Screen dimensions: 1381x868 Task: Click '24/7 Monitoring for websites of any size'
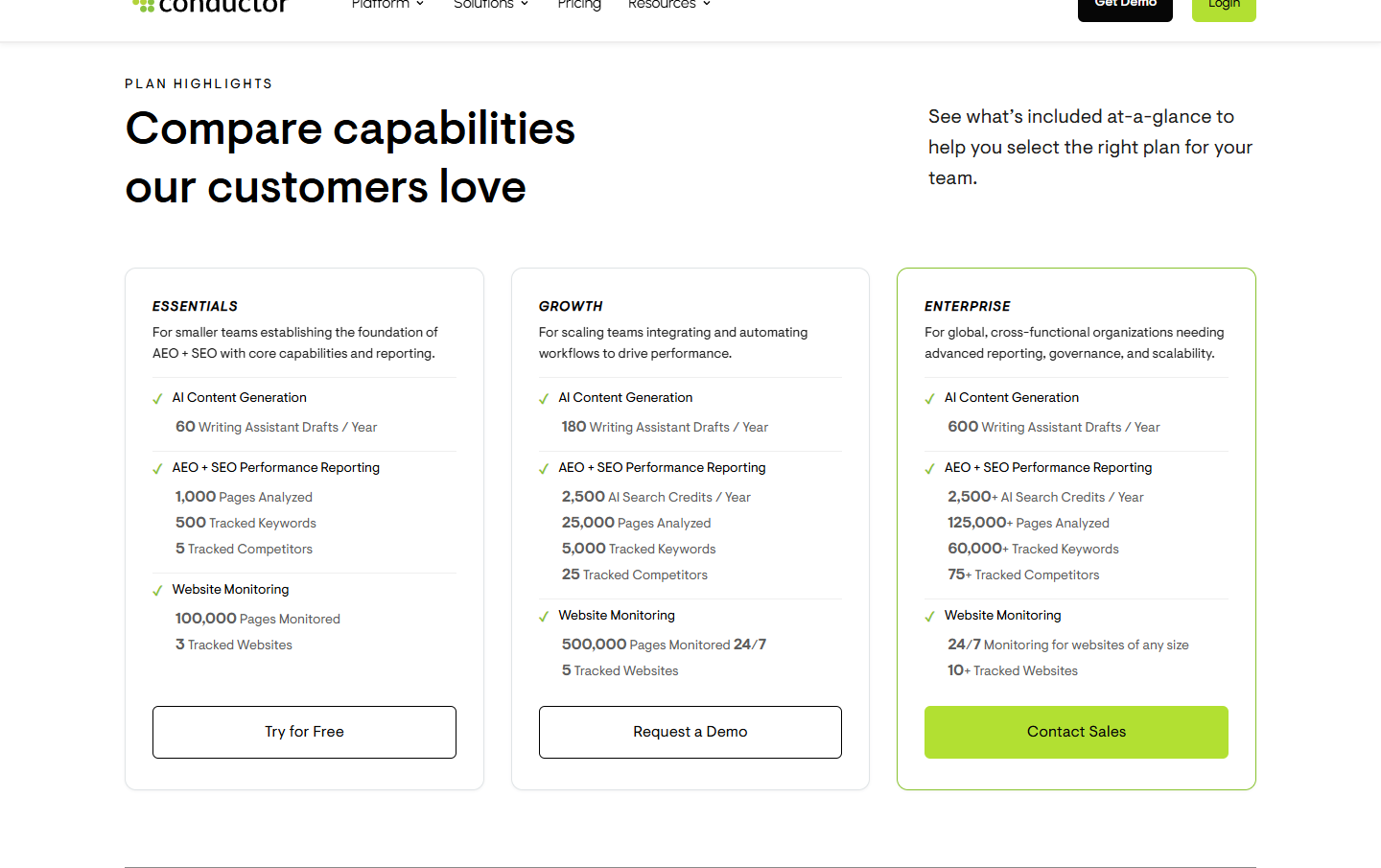coord(1068,645)
